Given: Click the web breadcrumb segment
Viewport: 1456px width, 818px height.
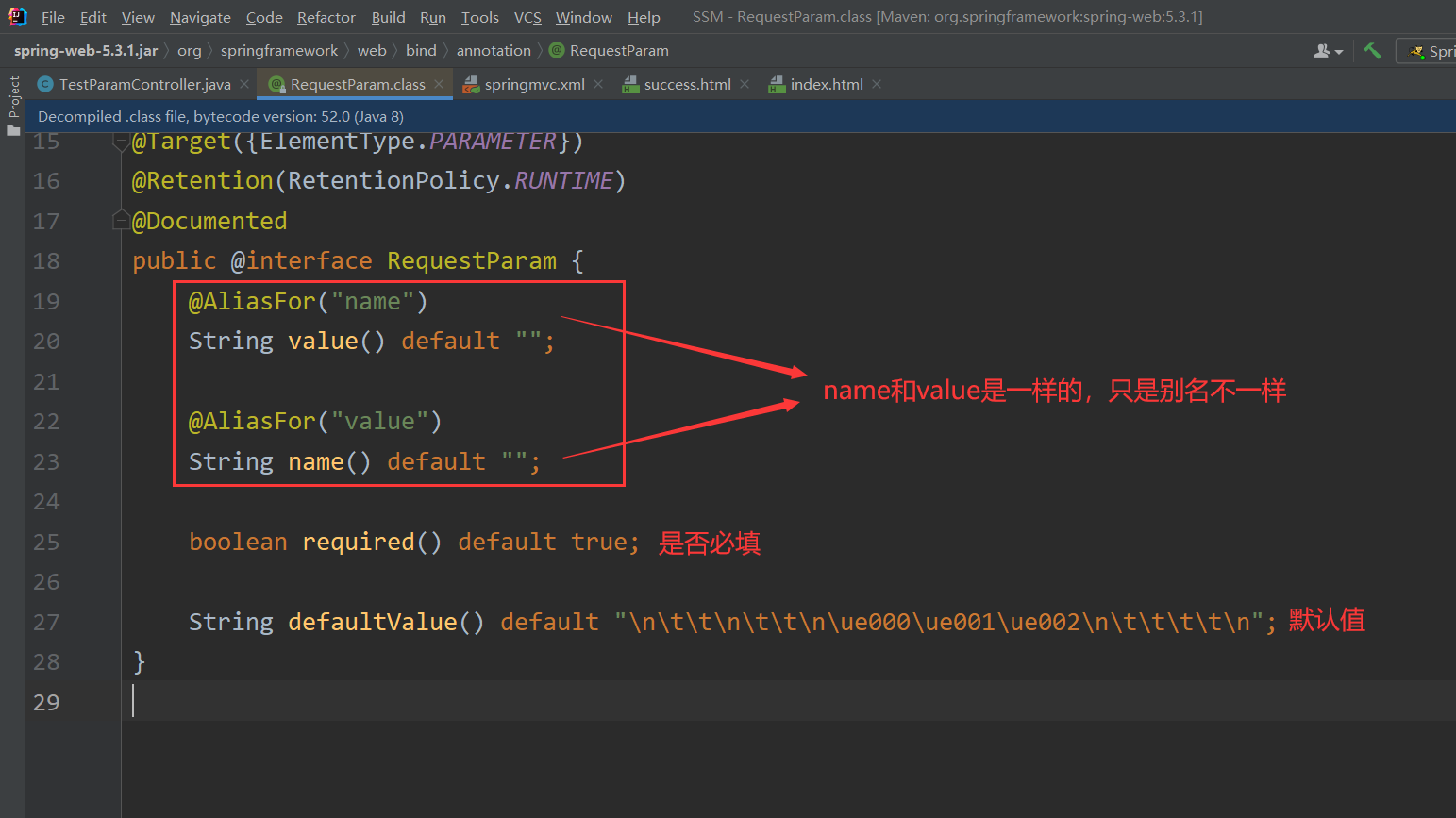Looking at the screenshot, I should click(372, 50).
